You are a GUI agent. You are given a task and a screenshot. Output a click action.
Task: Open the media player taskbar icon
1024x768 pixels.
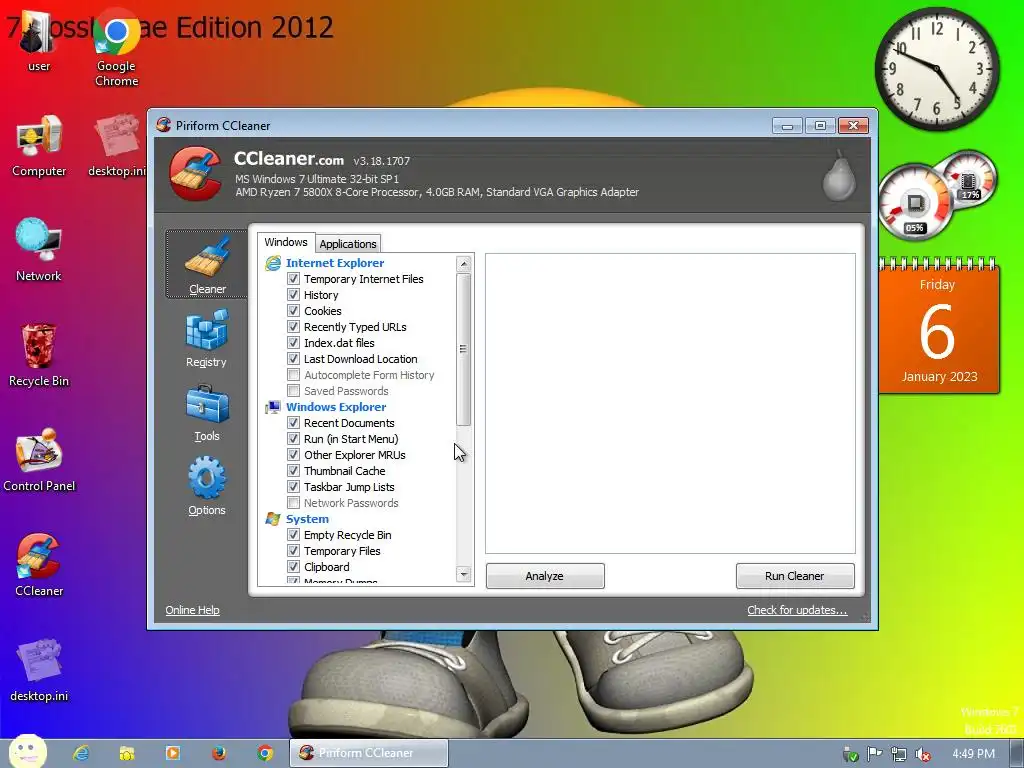pos(173,753)
